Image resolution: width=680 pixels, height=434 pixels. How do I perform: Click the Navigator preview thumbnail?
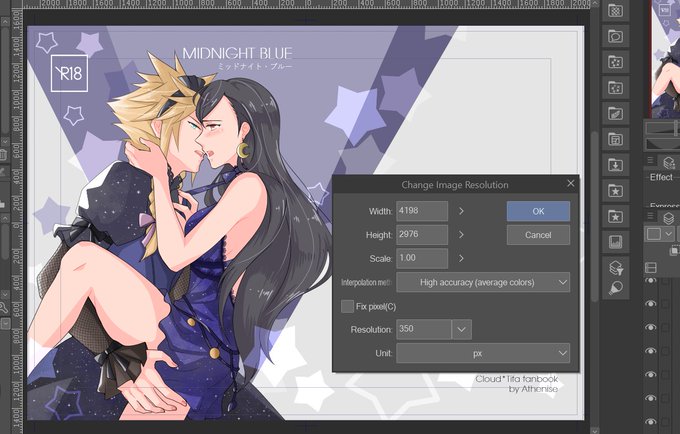click(666, 59)
